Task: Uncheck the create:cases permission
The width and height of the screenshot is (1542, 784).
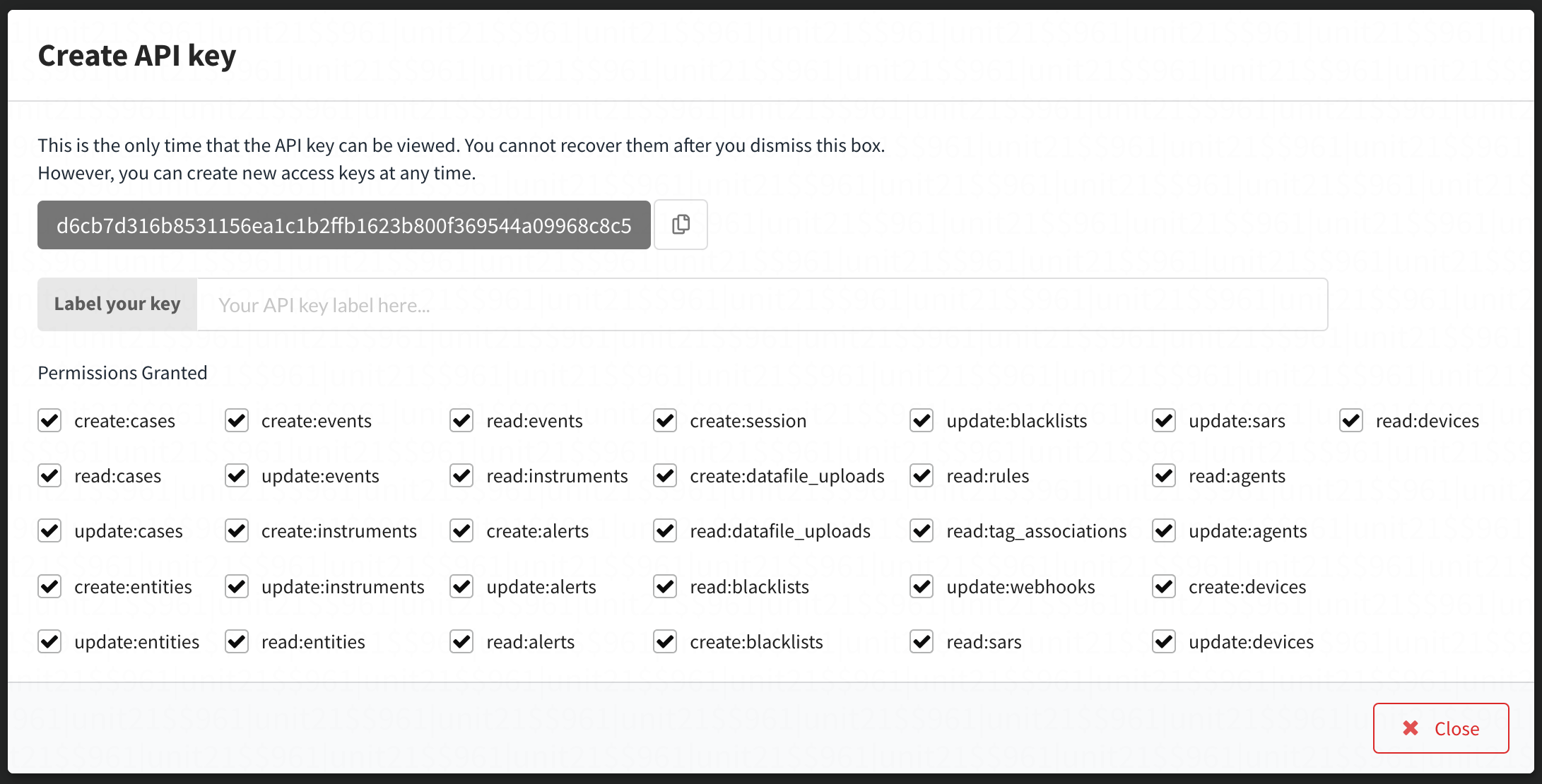Action: (x=49, y=421)
